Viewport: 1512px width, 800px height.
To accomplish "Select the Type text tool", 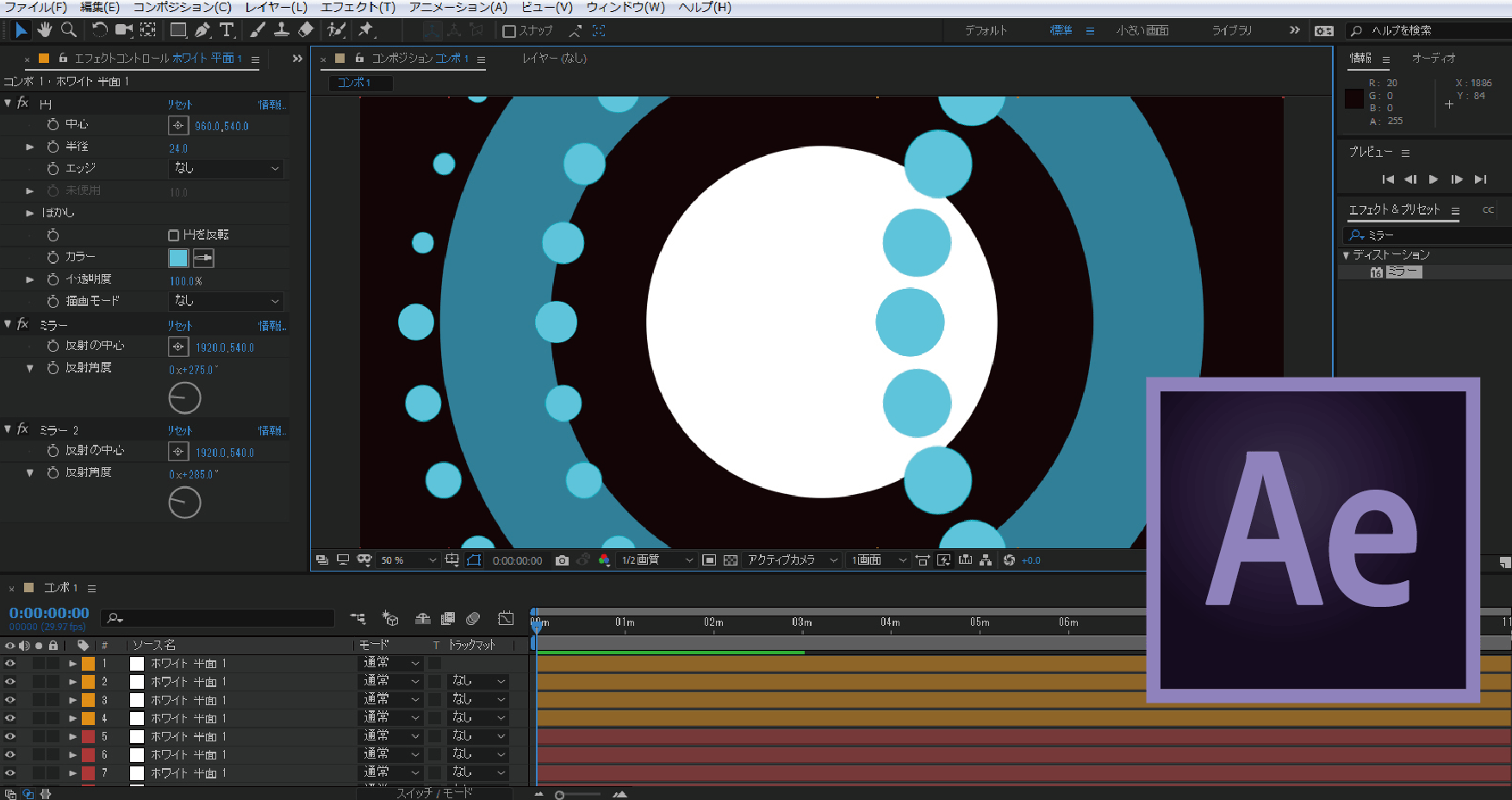I will [x=227, y=30].
